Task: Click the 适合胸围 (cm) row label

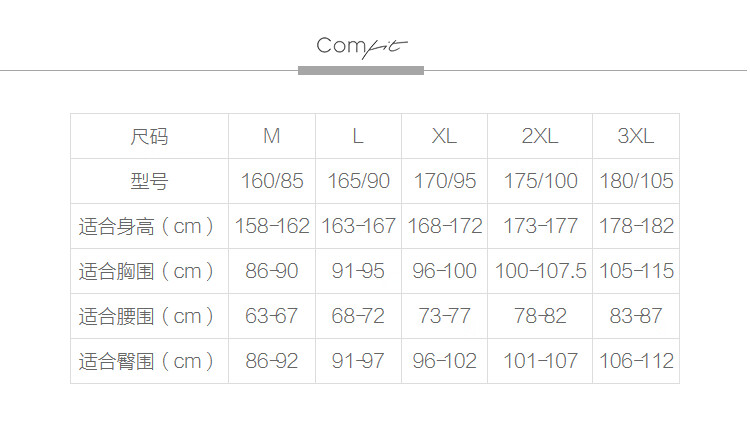Action: [149, 271]
